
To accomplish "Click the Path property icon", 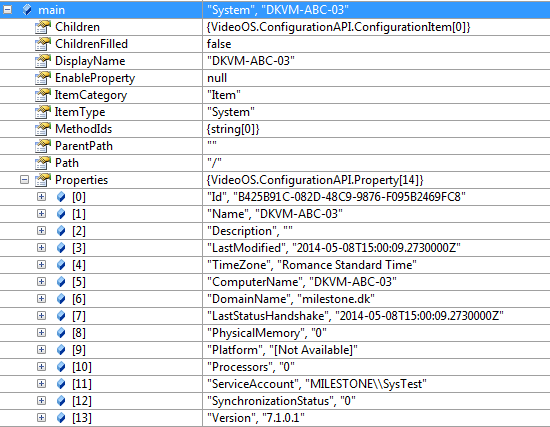I will tap(43, 163).
